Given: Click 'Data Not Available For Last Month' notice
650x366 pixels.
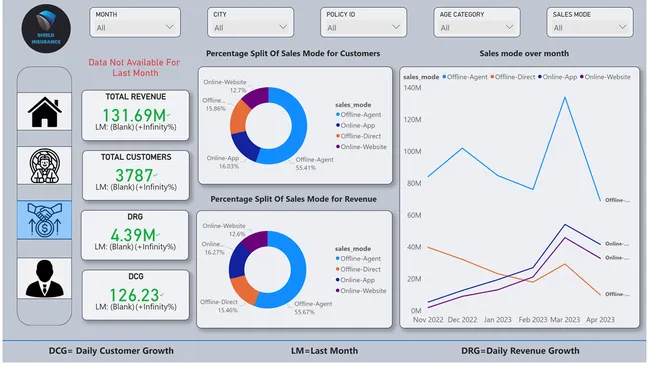Looking at the screenshot, I should [134, 68].
